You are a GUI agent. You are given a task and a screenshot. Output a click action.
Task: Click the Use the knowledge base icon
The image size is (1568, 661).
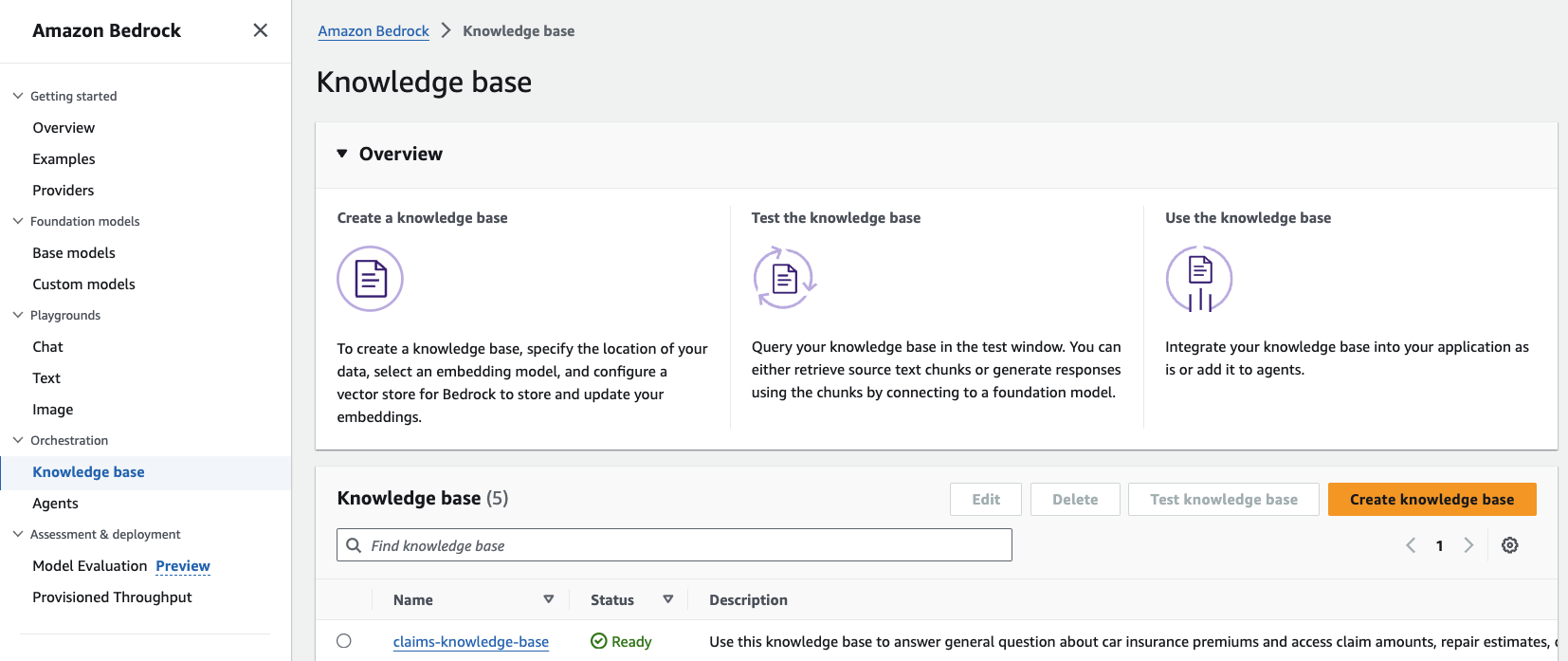click(1199, 279)
